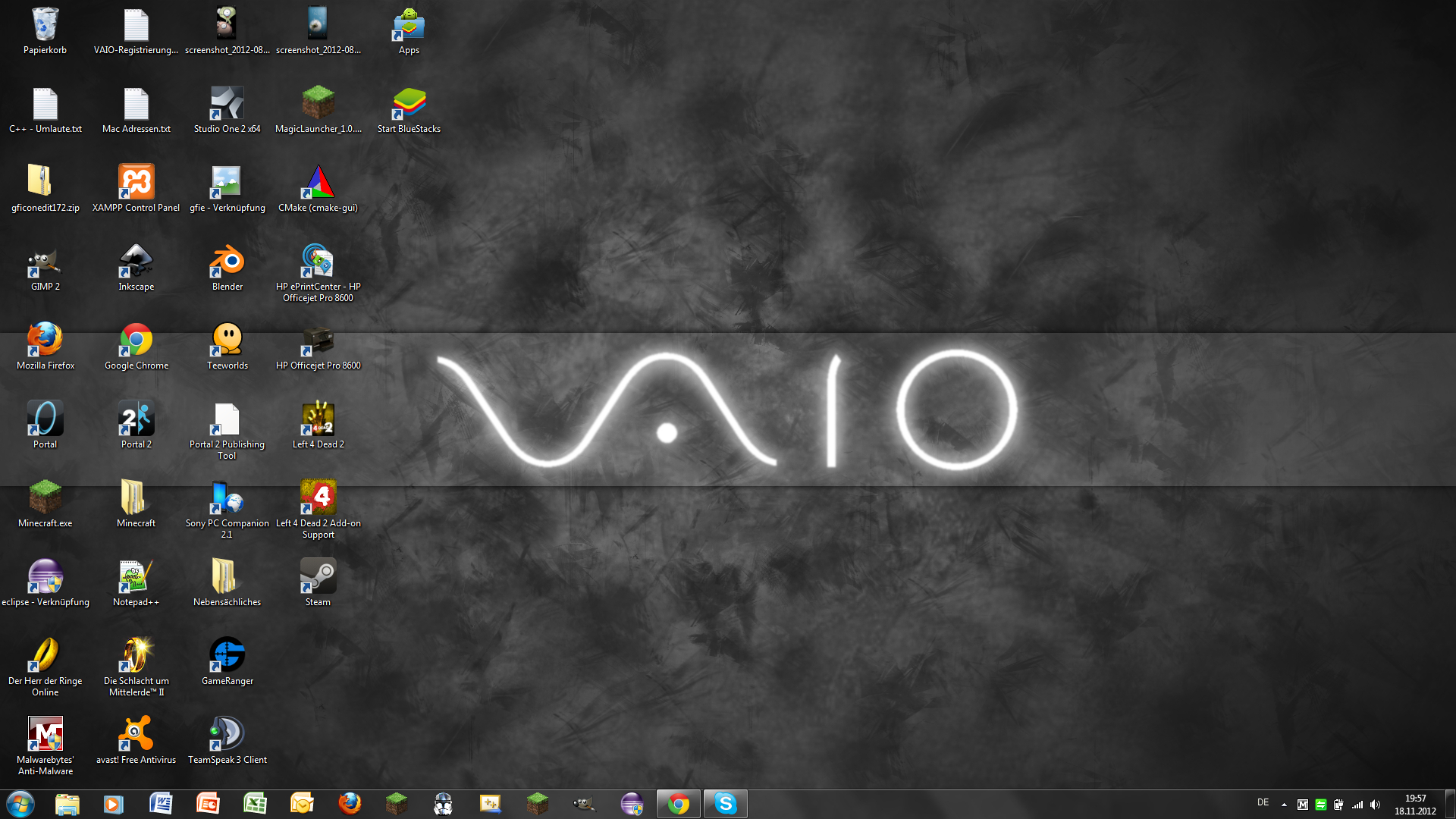Click the Windows Start button
This screenshot has height=819, width=1456.
(20, 804)
